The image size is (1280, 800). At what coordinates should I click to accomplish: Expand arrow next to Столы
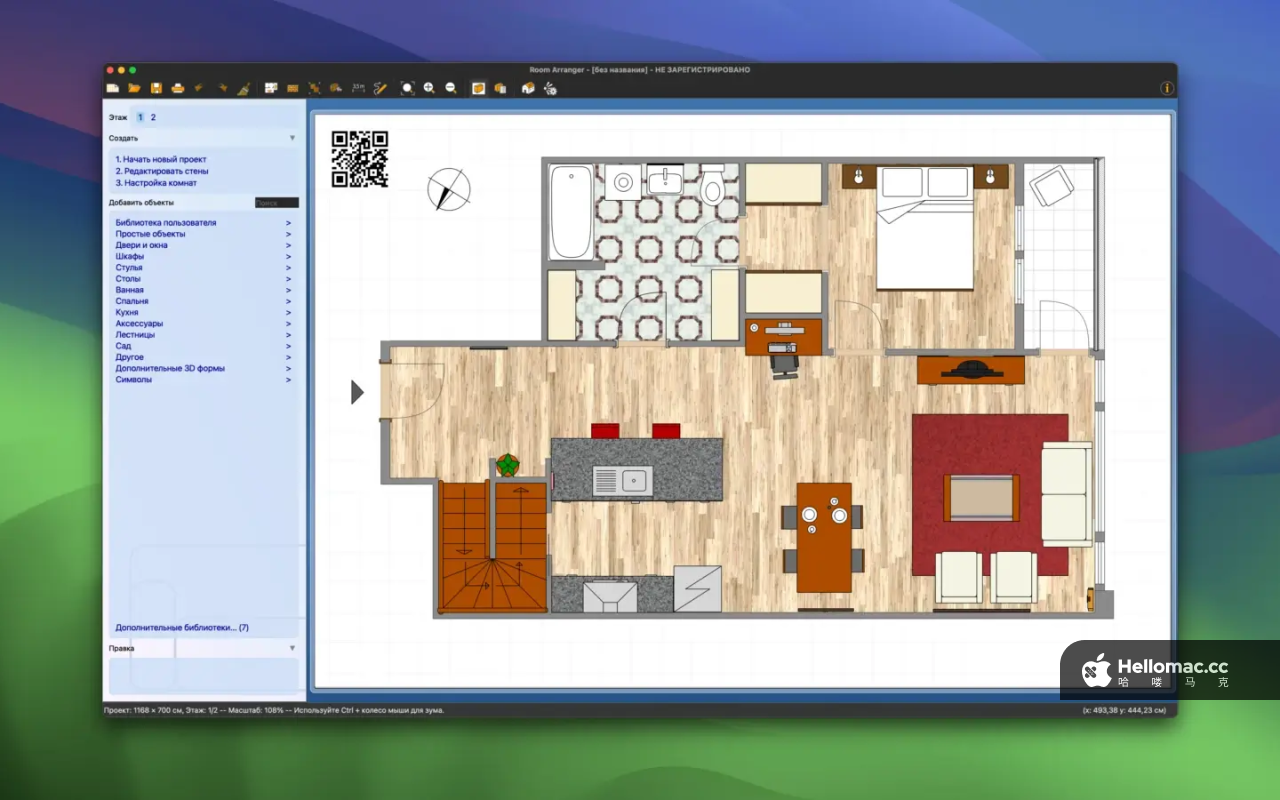point(288,279)
